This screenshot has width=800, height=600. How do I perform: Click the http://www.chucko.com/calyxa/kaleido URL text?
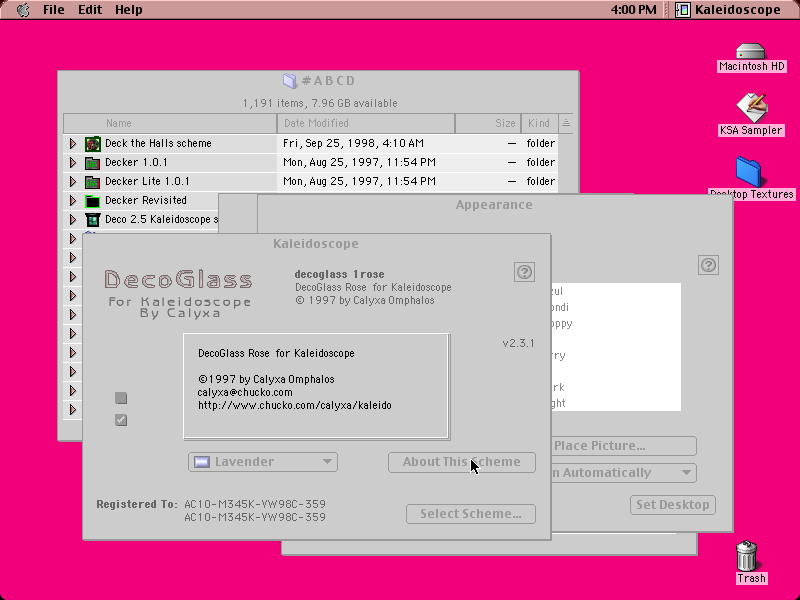coord(295,405)
